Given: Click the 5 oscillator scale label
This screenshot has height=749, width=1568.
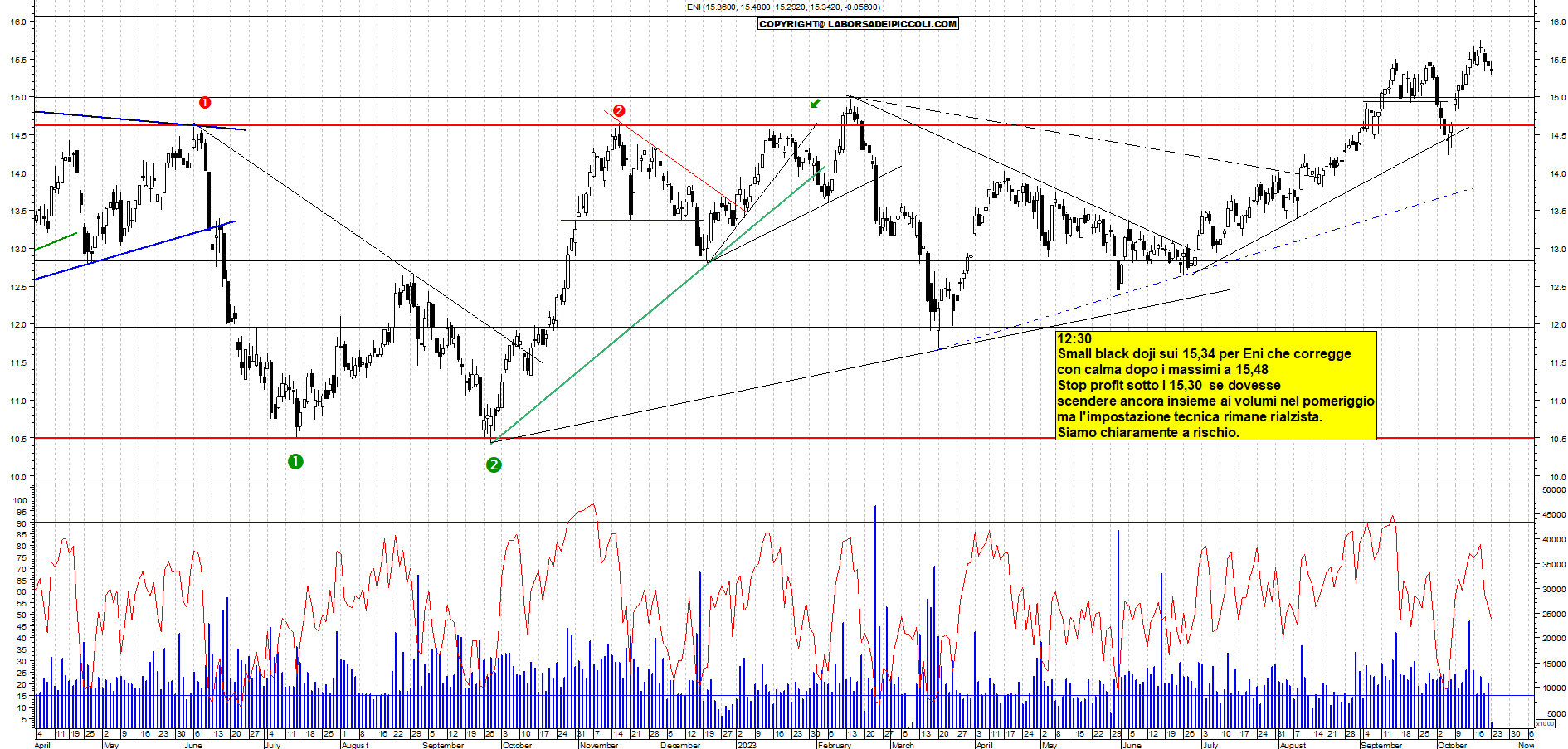Looking at the screenshot, I should tap(25, 720).
